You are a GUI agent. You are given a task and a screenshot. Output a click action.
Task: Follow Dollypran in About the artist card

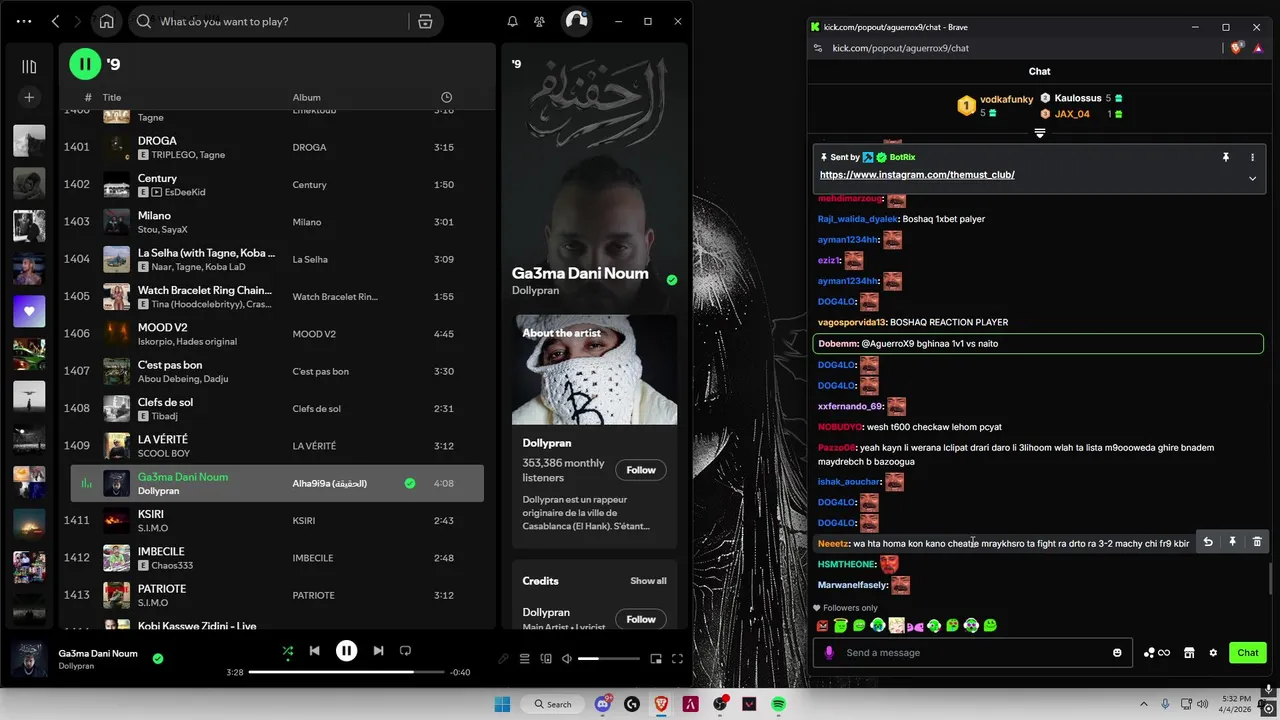tap(641, 470)
